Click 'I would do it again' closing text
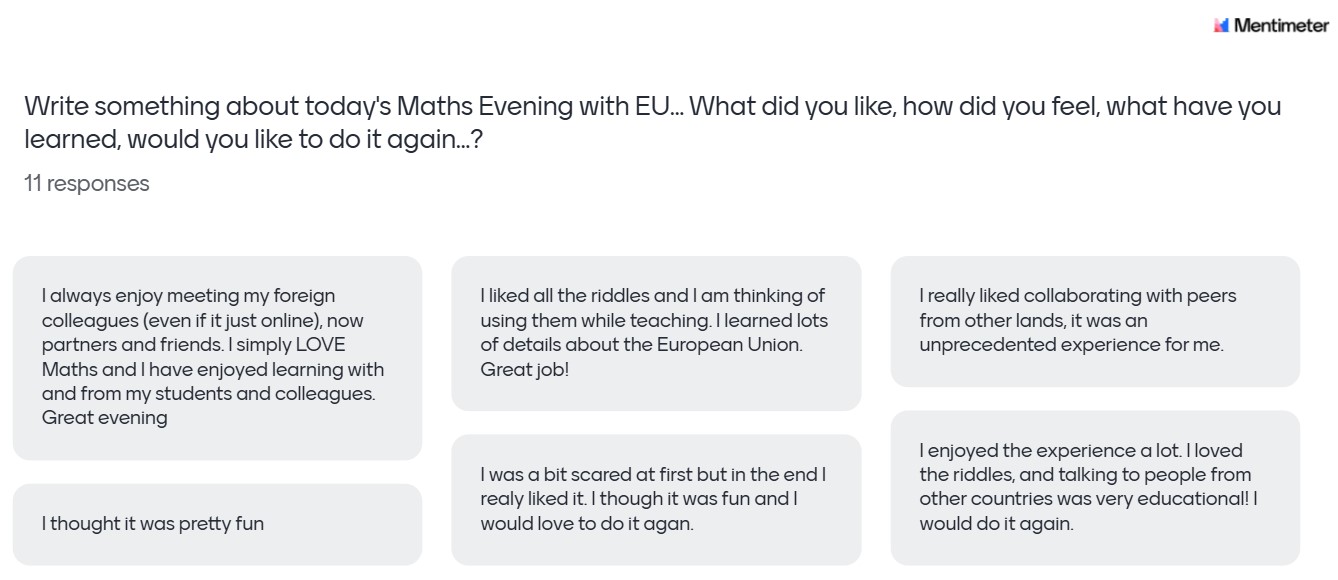The image size is (1338, 580). pos(996,524)
